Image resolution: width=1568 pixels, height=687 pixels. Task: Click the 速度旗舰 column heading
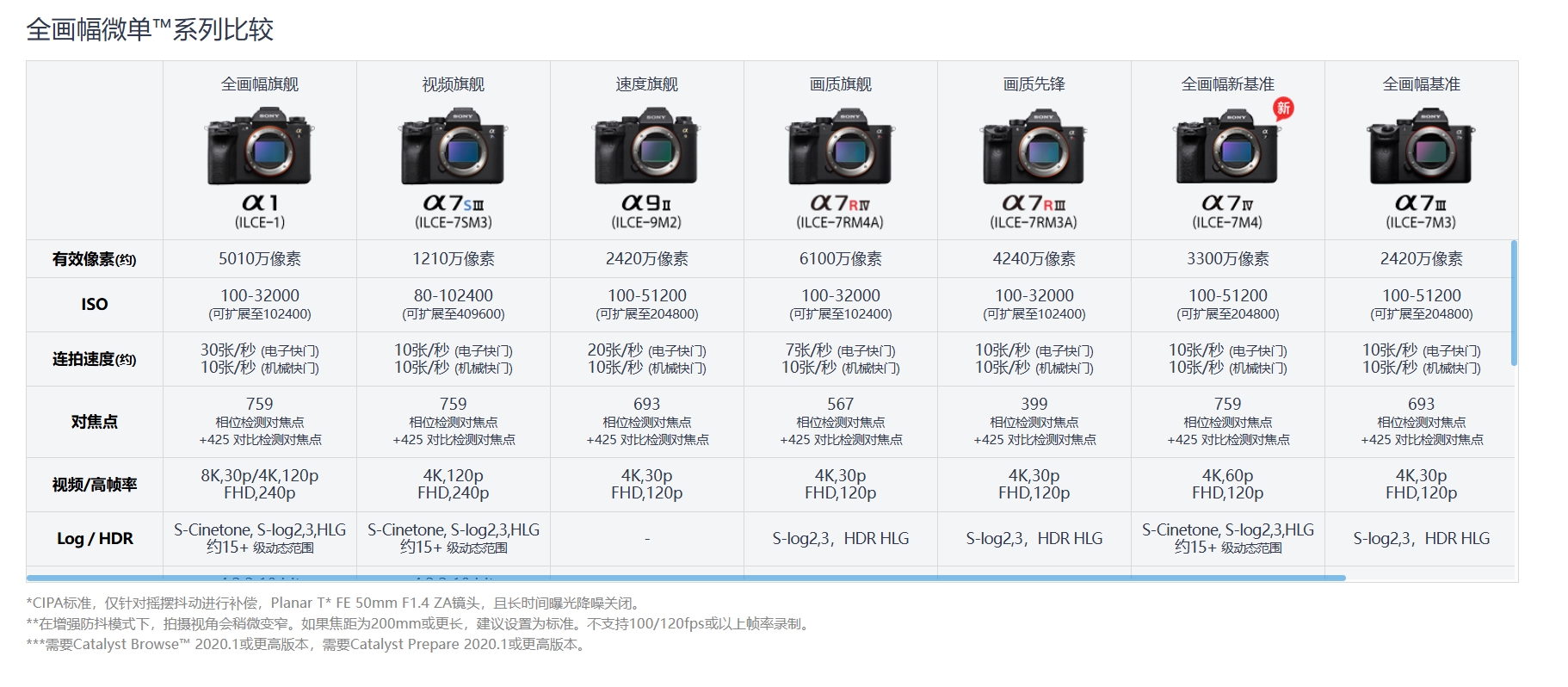647,84
